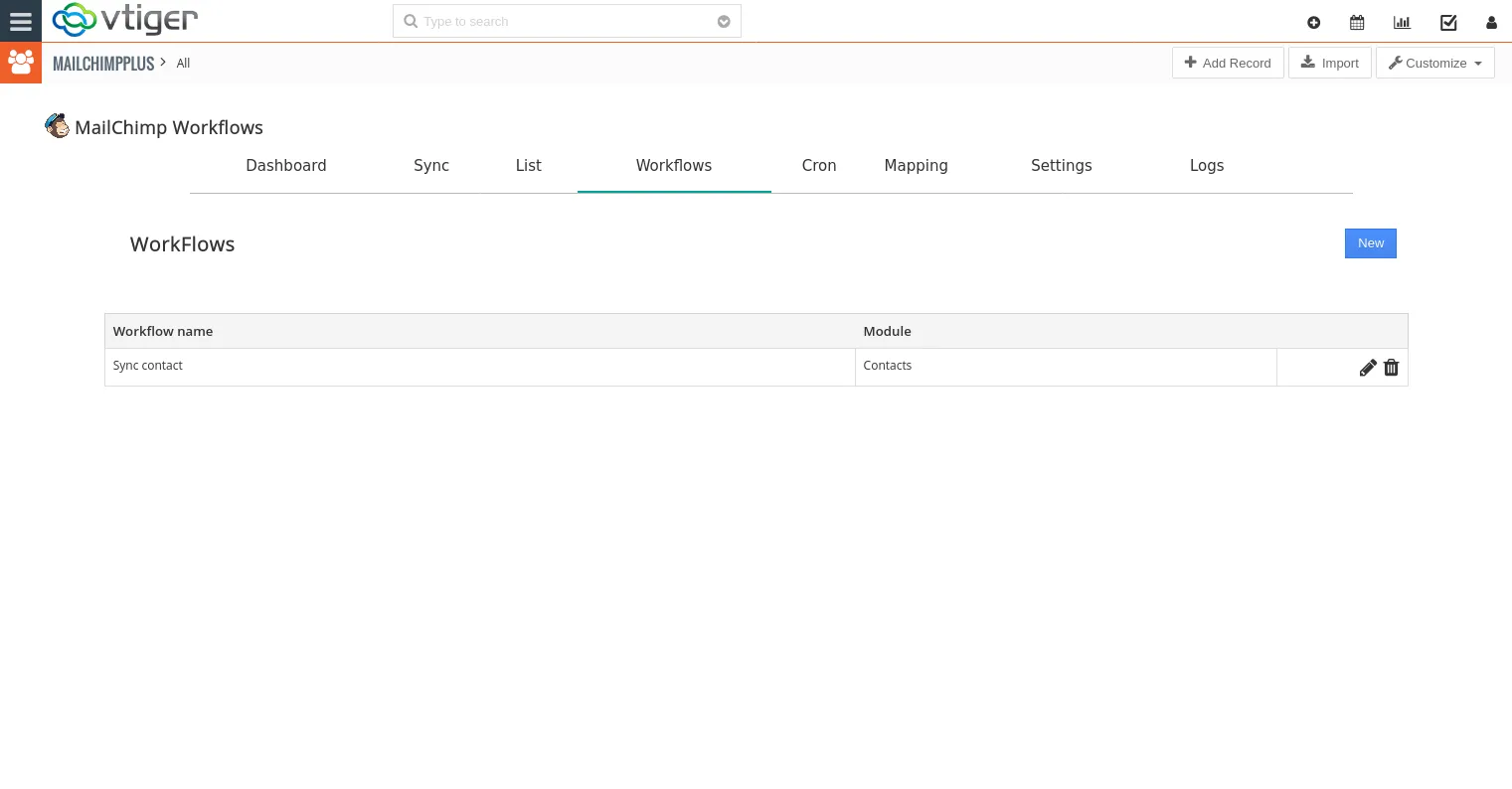Expand the search module dropdown arrow

pyautogui.click(x=724, y=22)
